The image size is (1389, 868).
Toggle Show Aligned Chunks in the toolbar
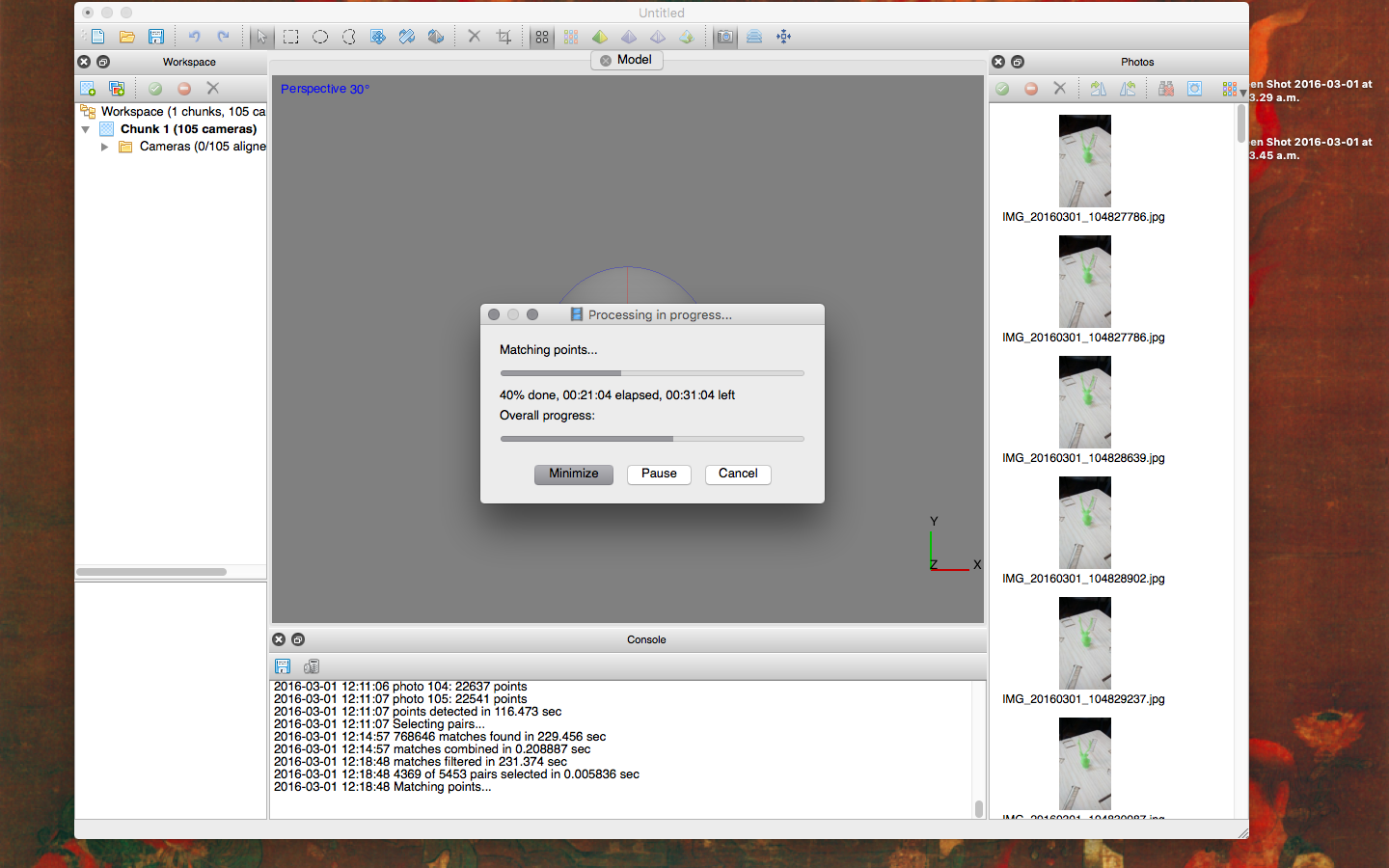754,37
